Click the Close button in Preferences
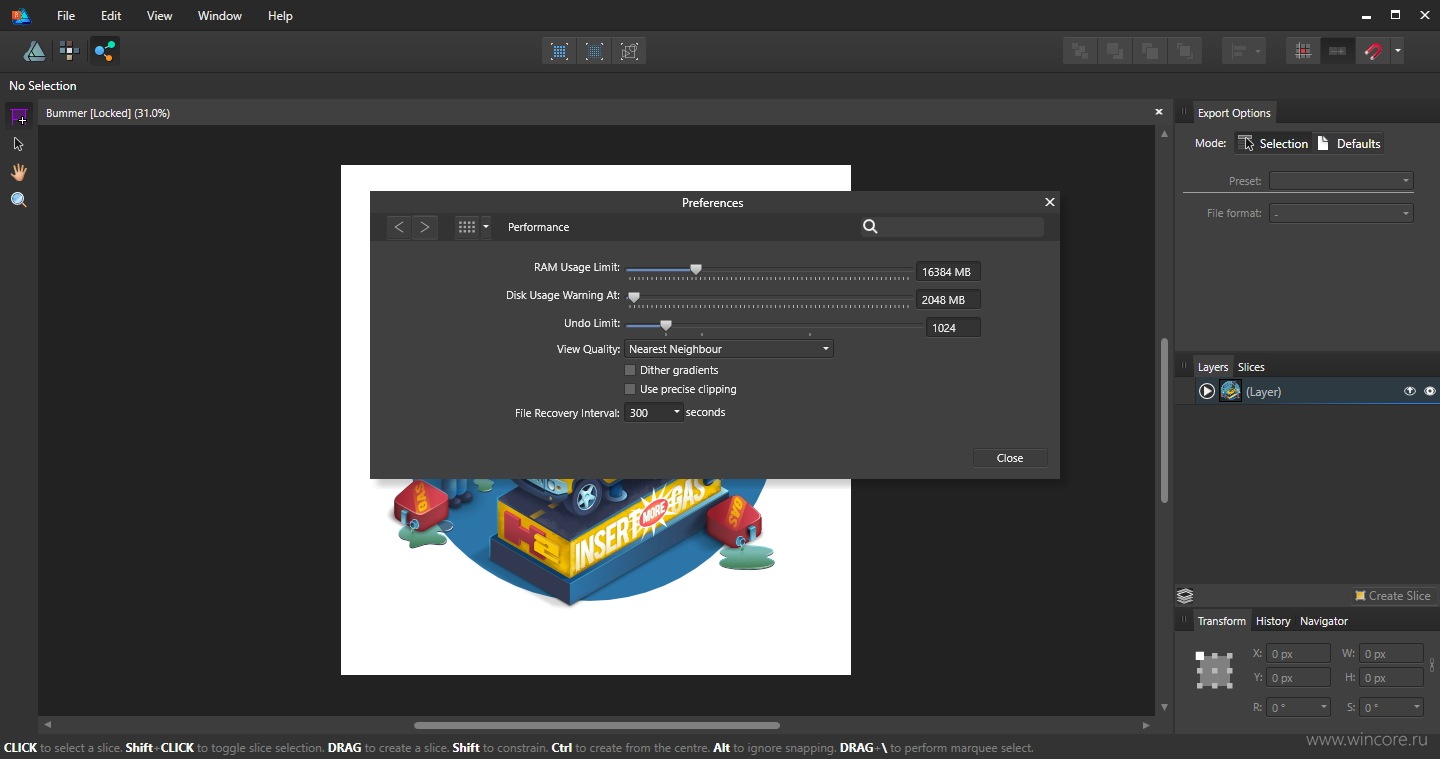This screenshot has height=759, width=1440. (1010, 458)
